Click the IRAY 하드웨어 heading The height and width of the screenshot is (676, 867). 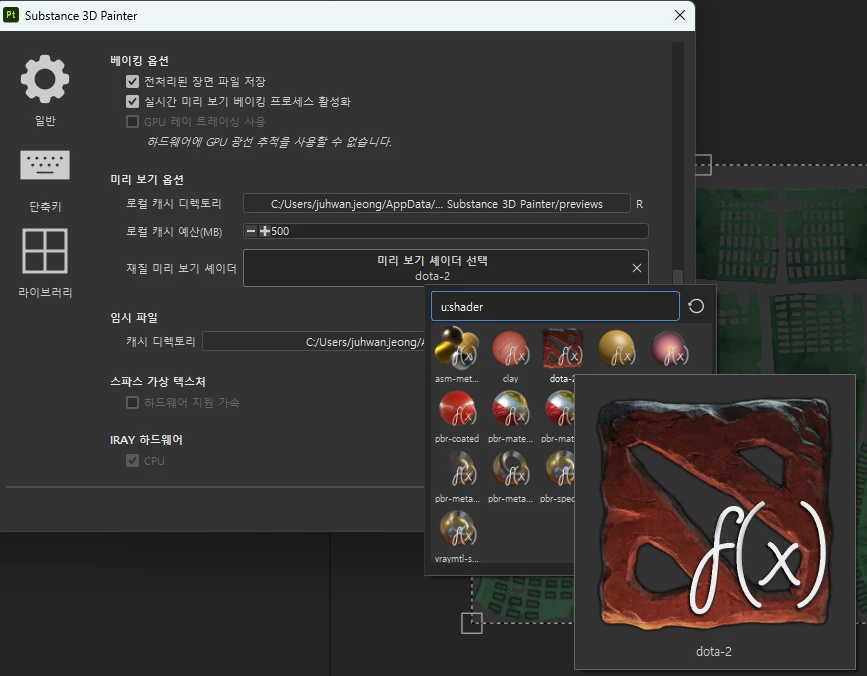tap(146, 440)
